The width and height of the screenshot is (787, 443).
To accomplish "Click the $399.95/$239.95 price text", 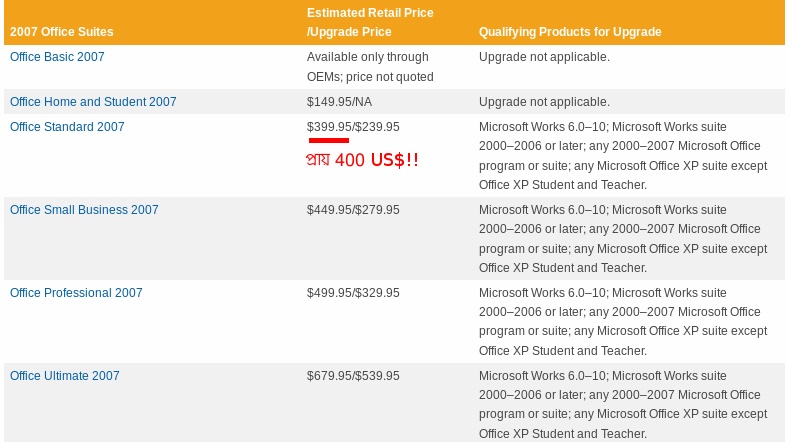I will pyautogui.click(x=353, y=127).
